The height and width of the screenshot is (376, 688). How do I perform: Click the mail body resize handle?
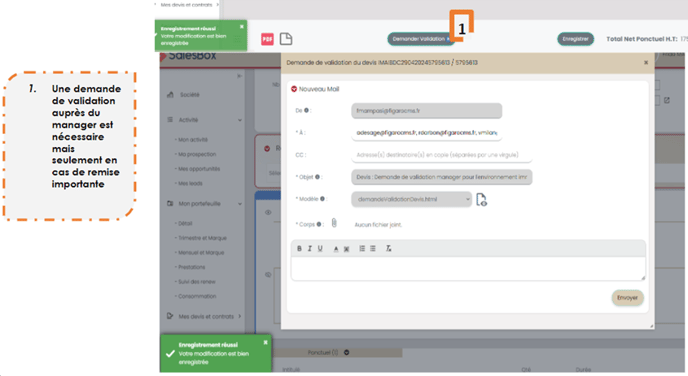643,278
